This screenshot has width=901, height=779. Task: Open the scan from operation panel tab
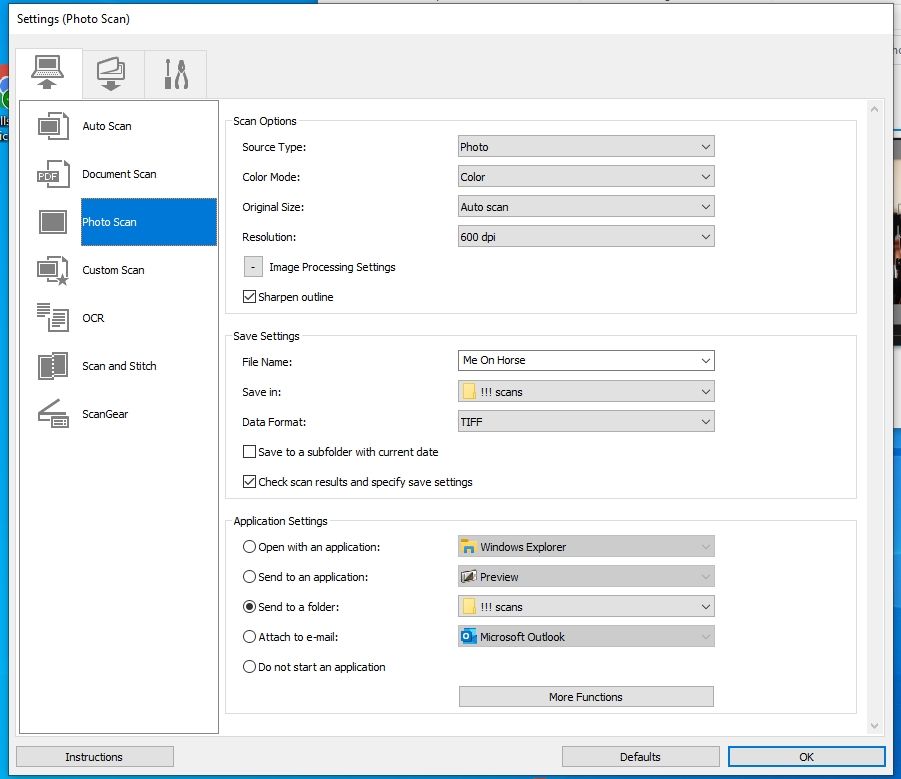pos(110,73)
